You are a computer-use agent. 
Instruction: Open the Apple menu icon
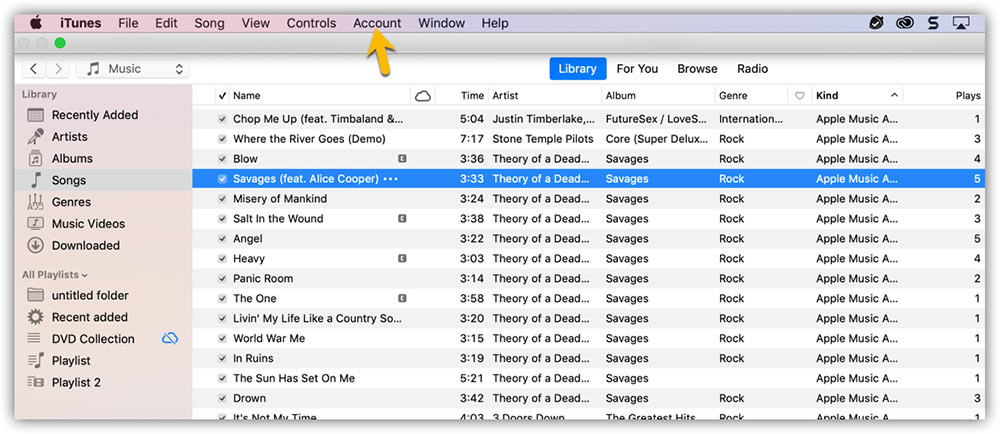[36, 23]
